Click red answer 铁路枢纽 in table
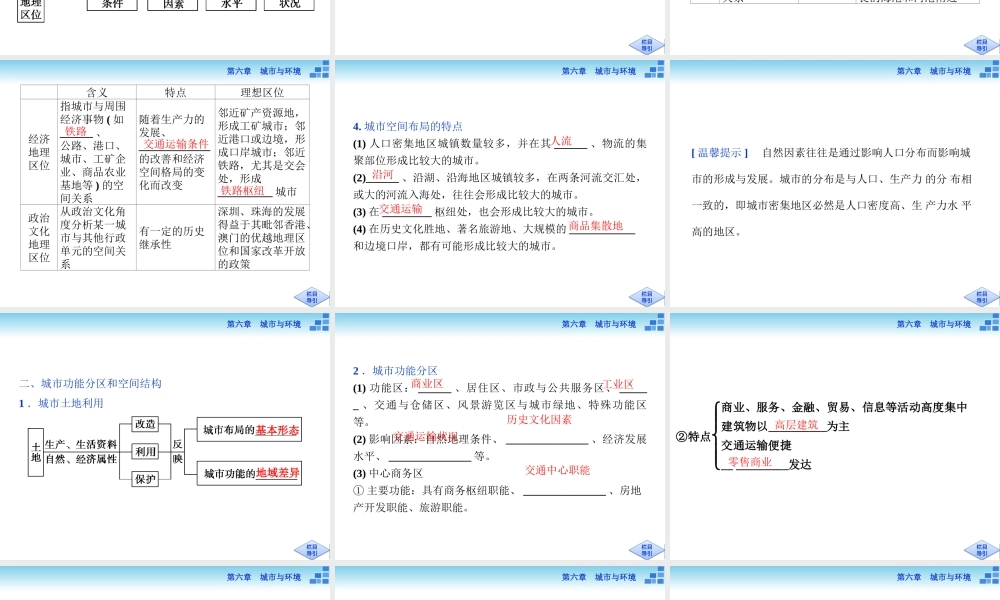This screenshot has width=1000, height=600. click(x=242, y=191)
